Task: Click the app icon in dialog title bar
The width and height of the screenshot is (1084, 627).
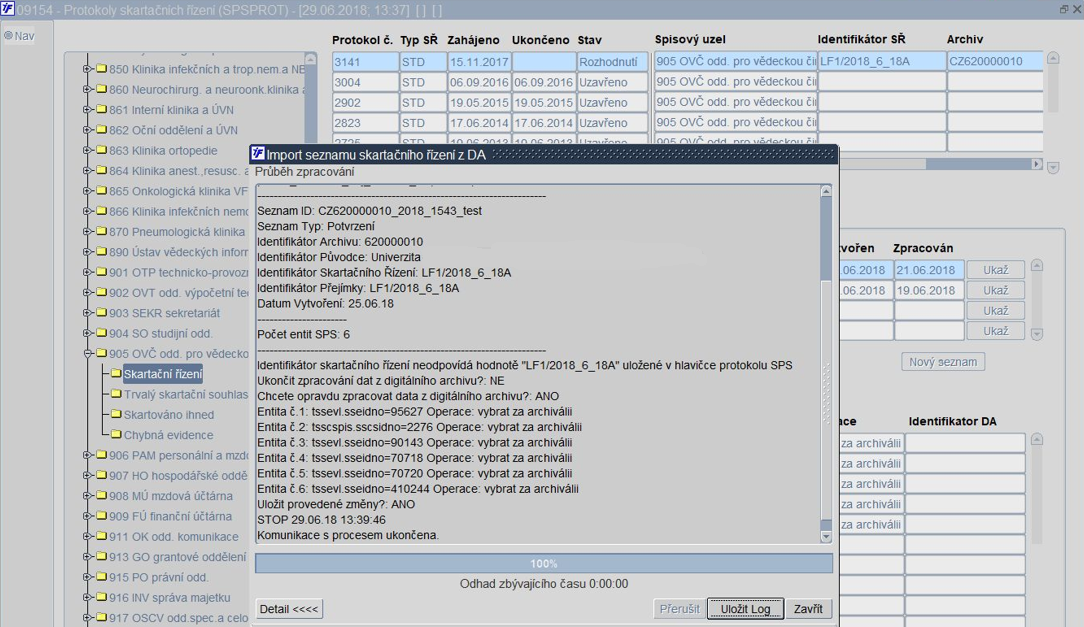Action: (x=258, y=154)
